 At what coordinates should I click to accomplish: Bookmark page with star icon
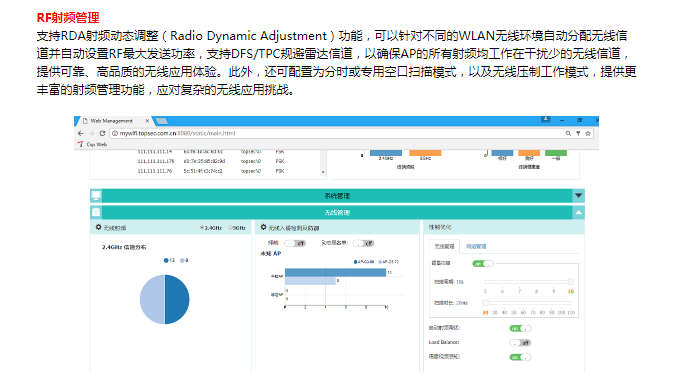(x=587, y=133)
